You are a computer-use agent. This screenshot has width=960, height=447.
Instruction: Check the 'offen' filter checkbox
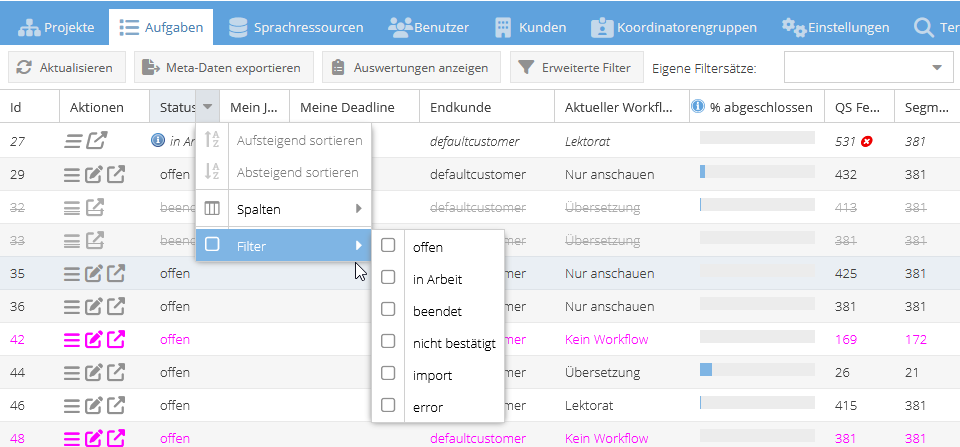[x=388, y=246]
